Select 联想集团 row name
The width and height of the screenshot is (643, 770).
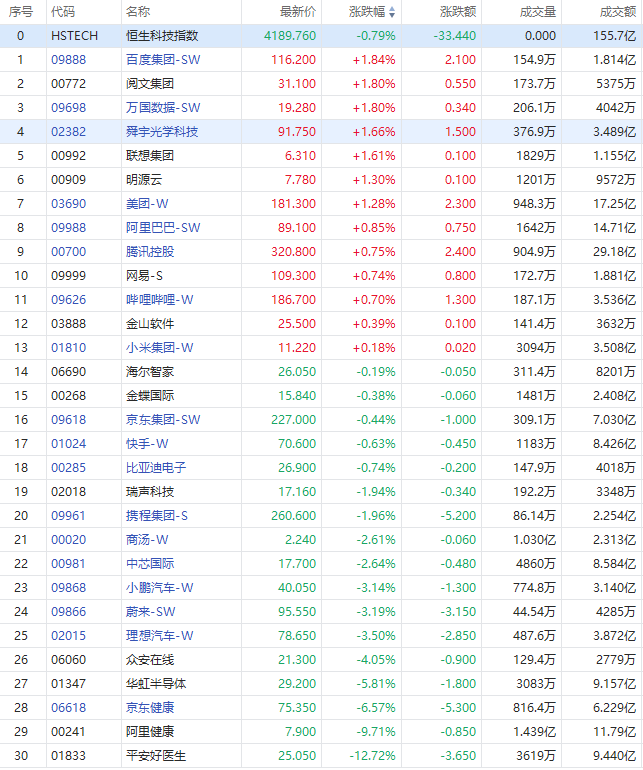click(x=150, y=156)
